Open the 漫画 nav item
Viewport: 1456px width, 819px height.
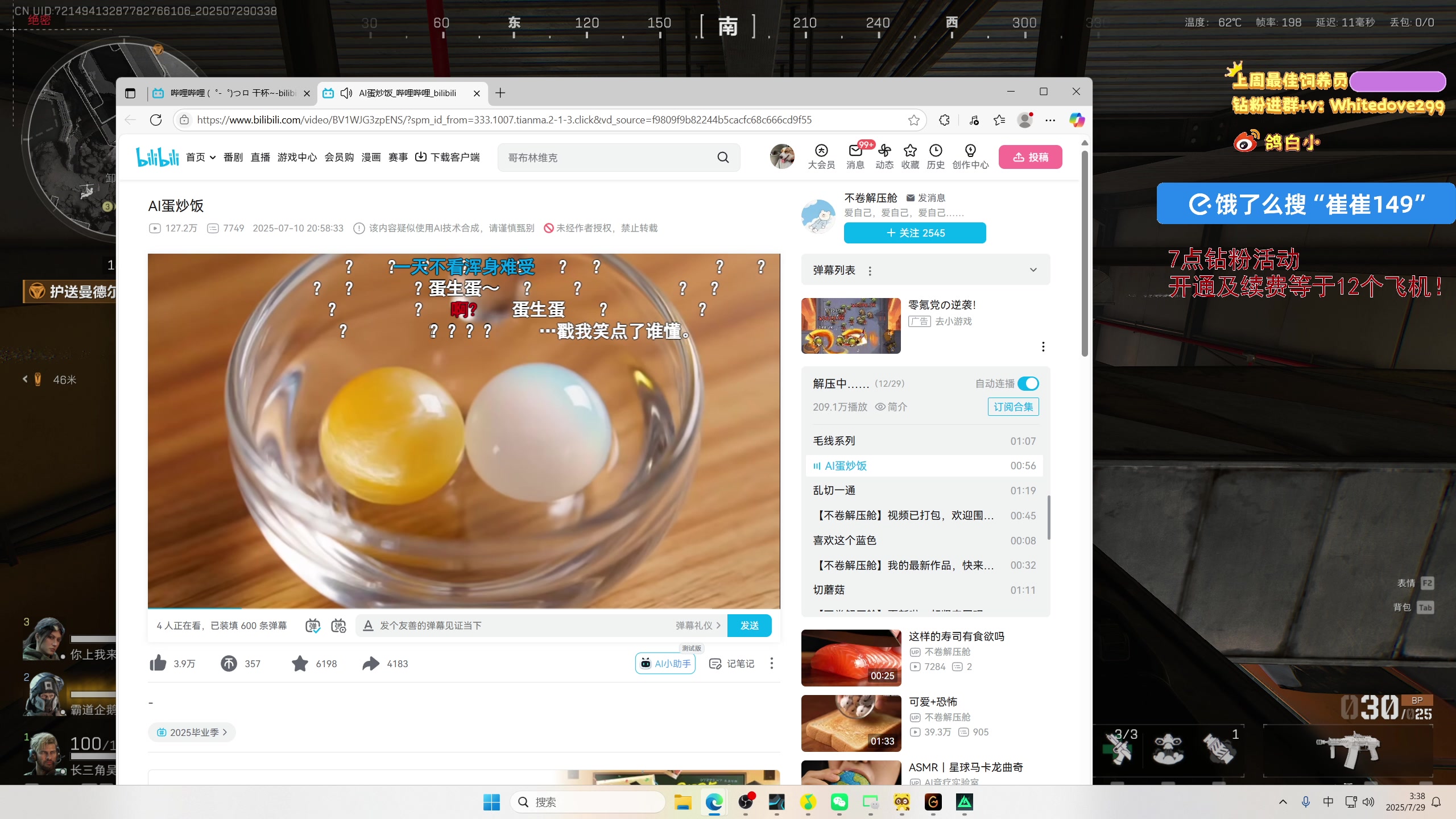coord(371,158)
